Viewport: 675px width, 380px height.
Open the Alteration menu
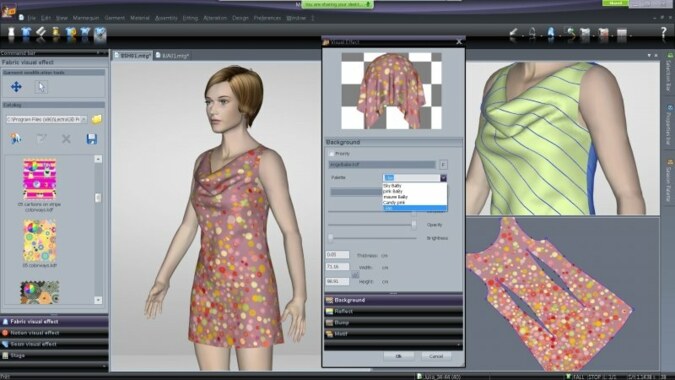coord(215,18)
